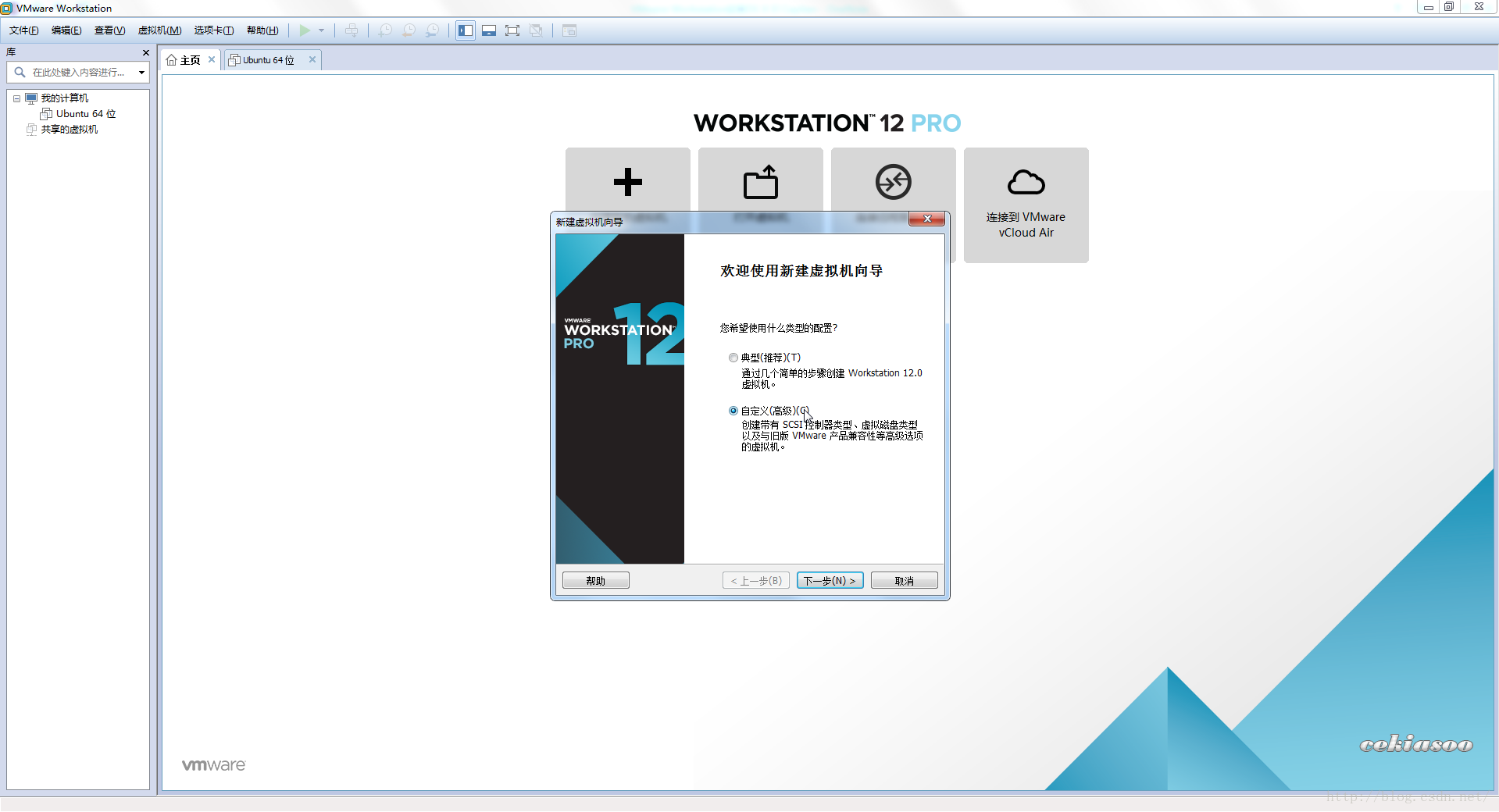Image resolution: width=1499 pixels, height=812 pixels.
Task: Open the power options dropdown arrow
Action: coord(321,30)
